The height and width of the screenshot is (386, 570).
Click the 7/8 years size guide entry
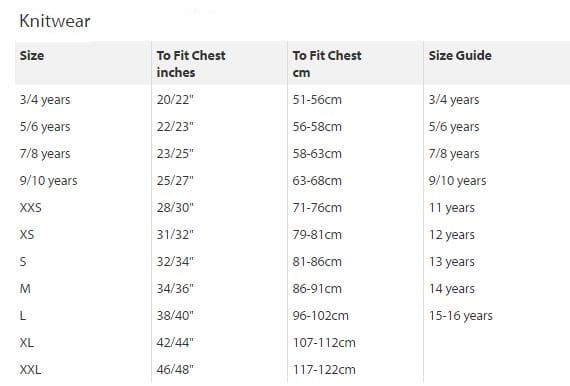tap(454, 153)
